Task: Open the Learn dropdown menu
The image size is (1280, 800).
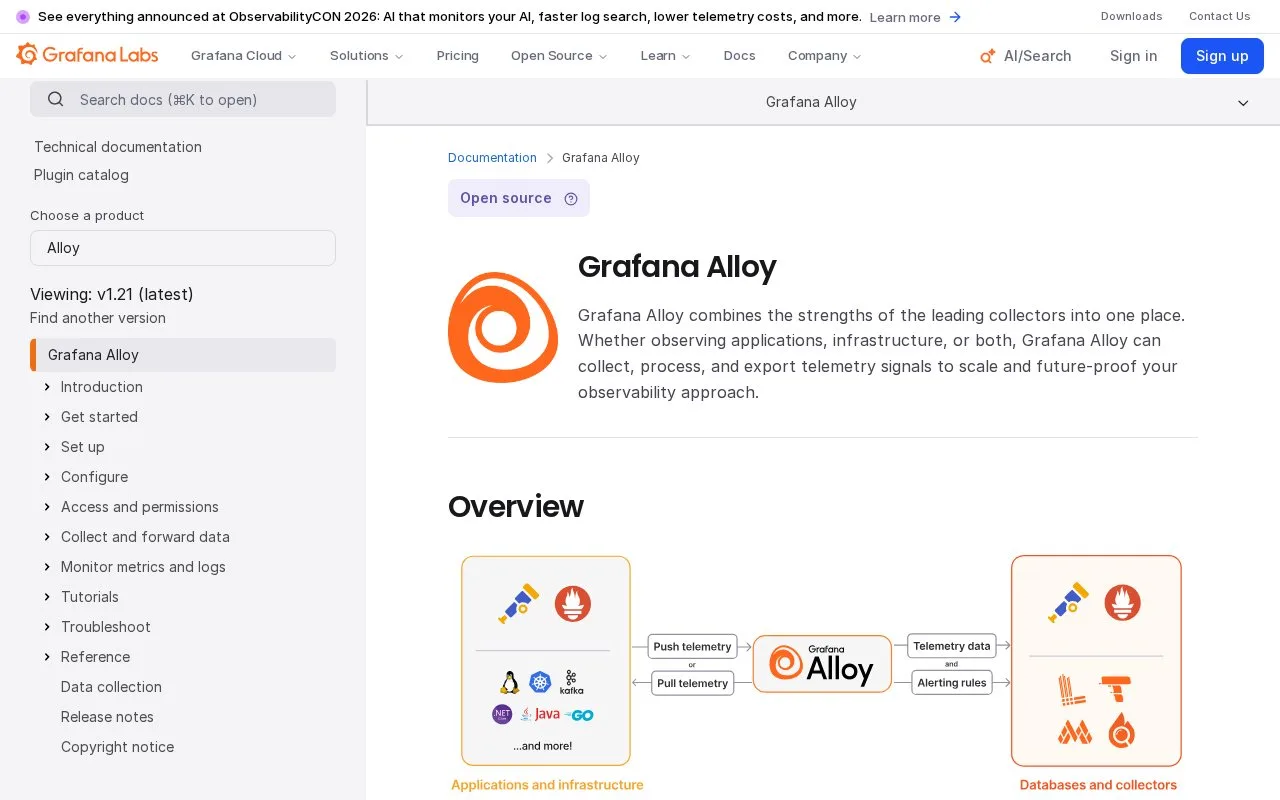Action: click(665, 56)
